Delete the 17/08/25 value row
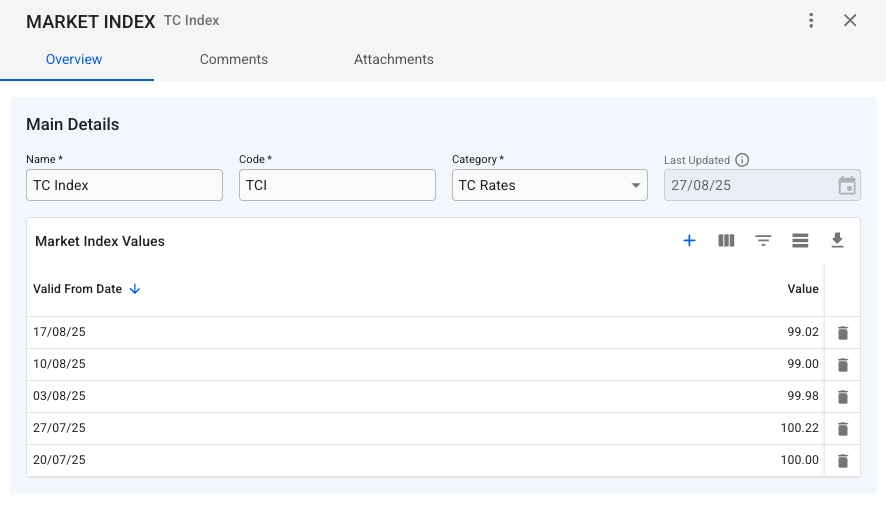 point(842,333)
